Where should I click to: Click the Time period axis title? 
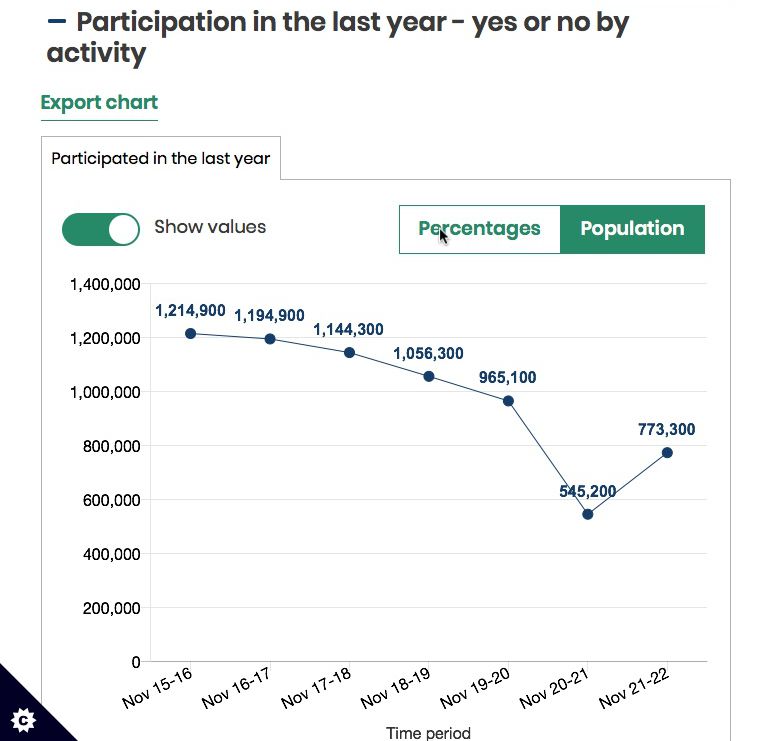pos(428,733)
